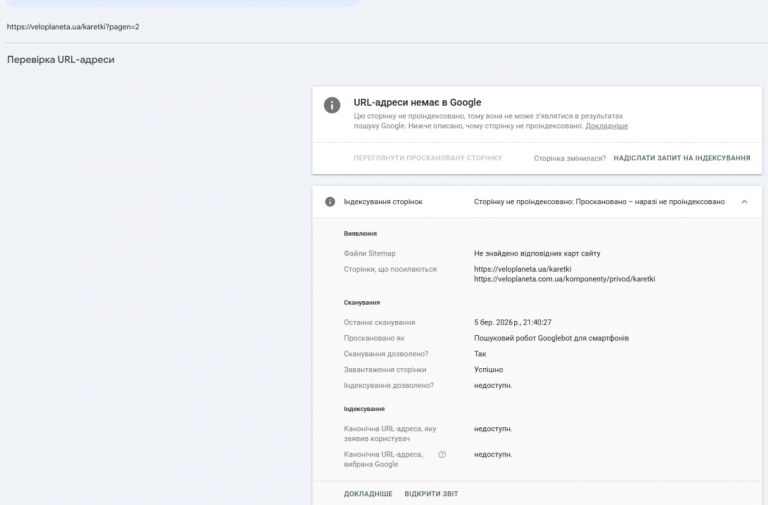768x505 pixels.
Task: Click referring page https://veloplaneta.ua/karetki
Action: pos(523,269)
